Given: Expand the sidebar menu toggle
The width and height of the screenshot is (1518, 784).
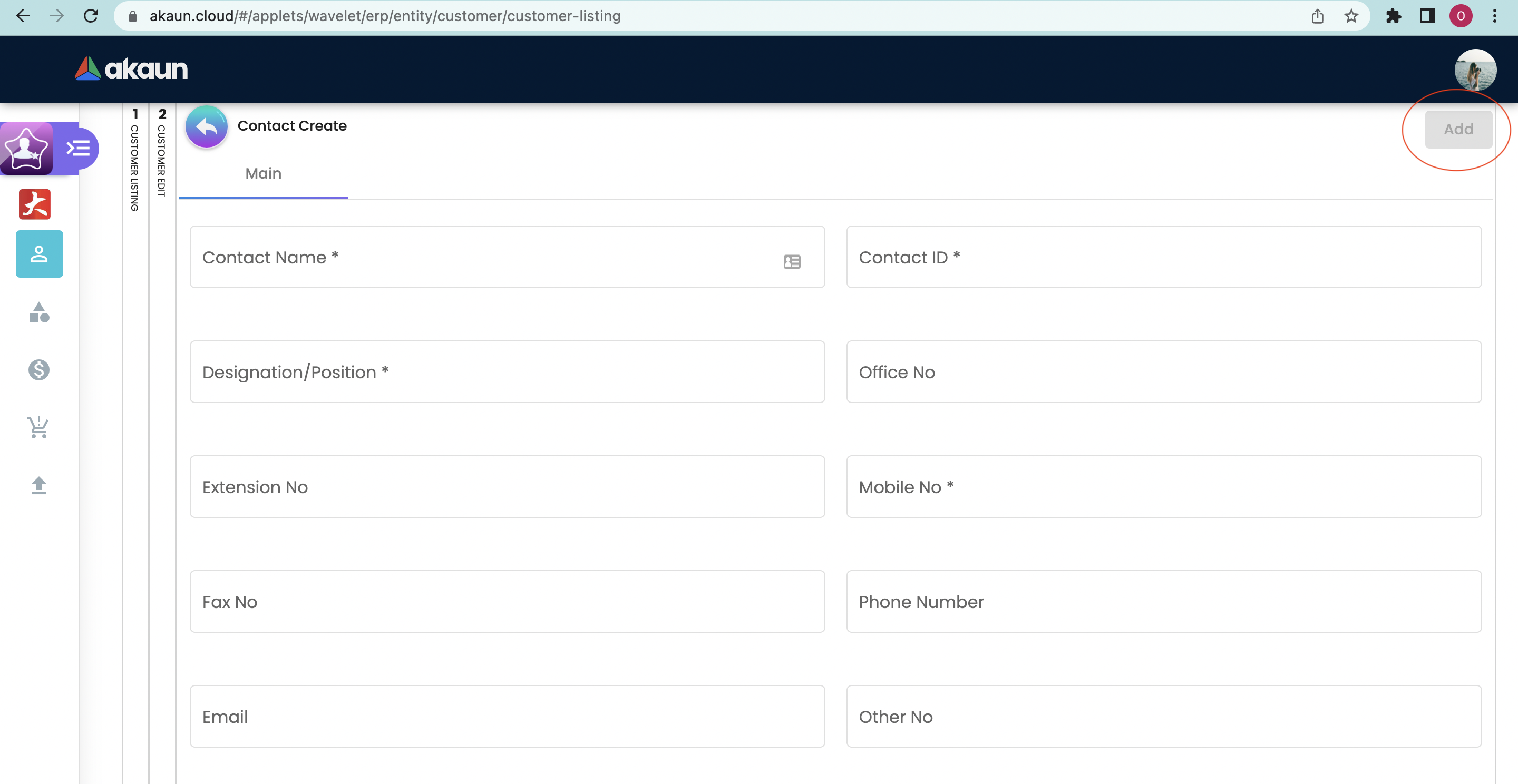Looking at the screenshot, I should click(79, 148).
